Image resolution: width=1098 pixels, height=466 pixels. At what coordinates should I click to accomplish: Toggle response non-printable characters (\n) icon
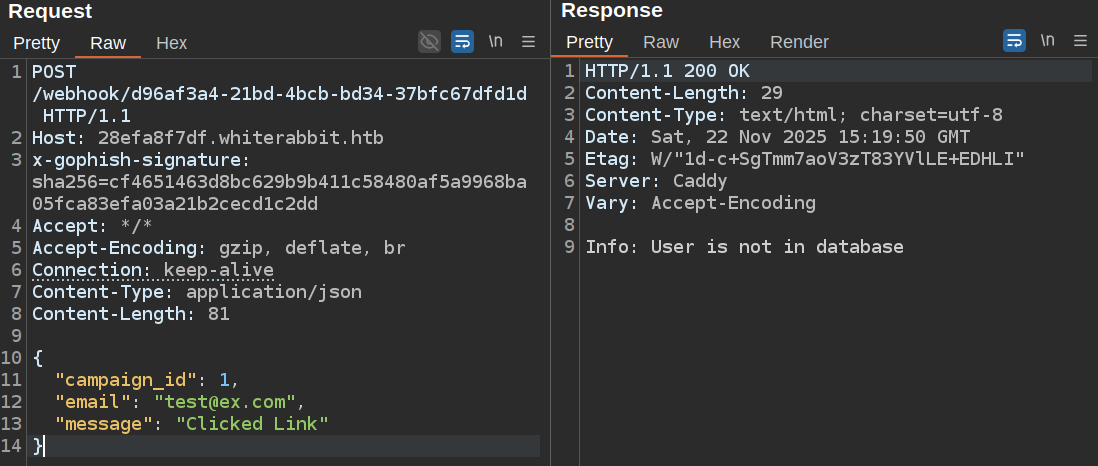(1047, 40)
